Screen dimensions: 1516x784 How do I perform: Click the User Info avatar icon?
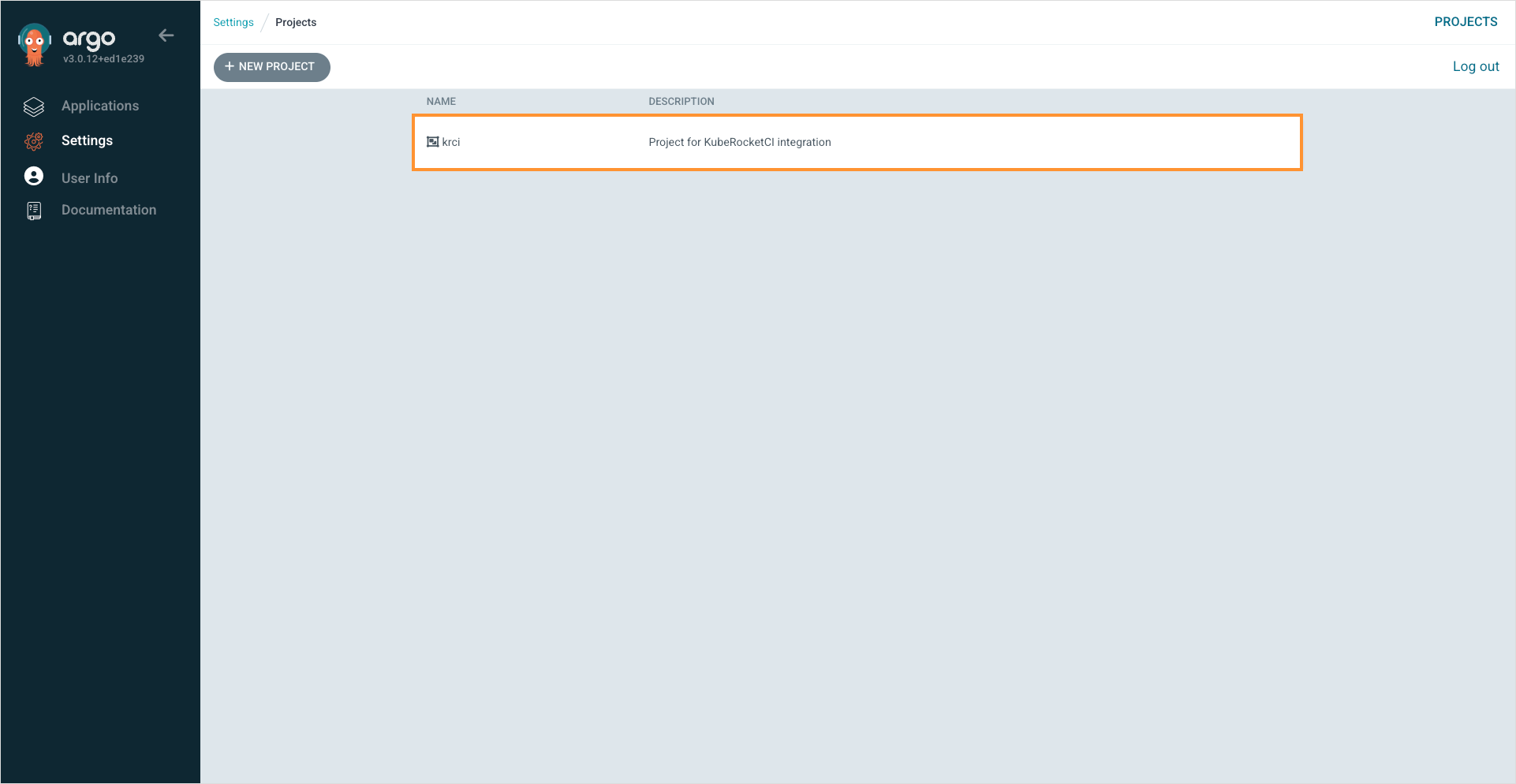click(x=33, y=176)
